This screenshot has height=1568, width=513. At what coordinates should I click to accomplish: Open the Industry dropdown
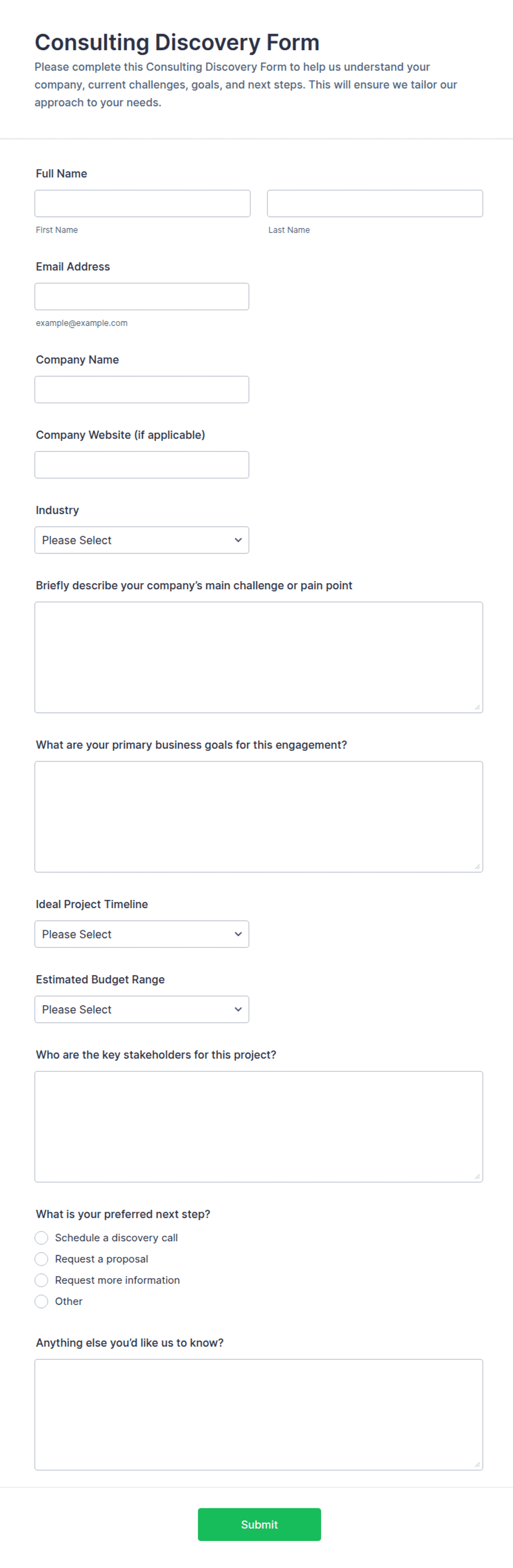142,541
